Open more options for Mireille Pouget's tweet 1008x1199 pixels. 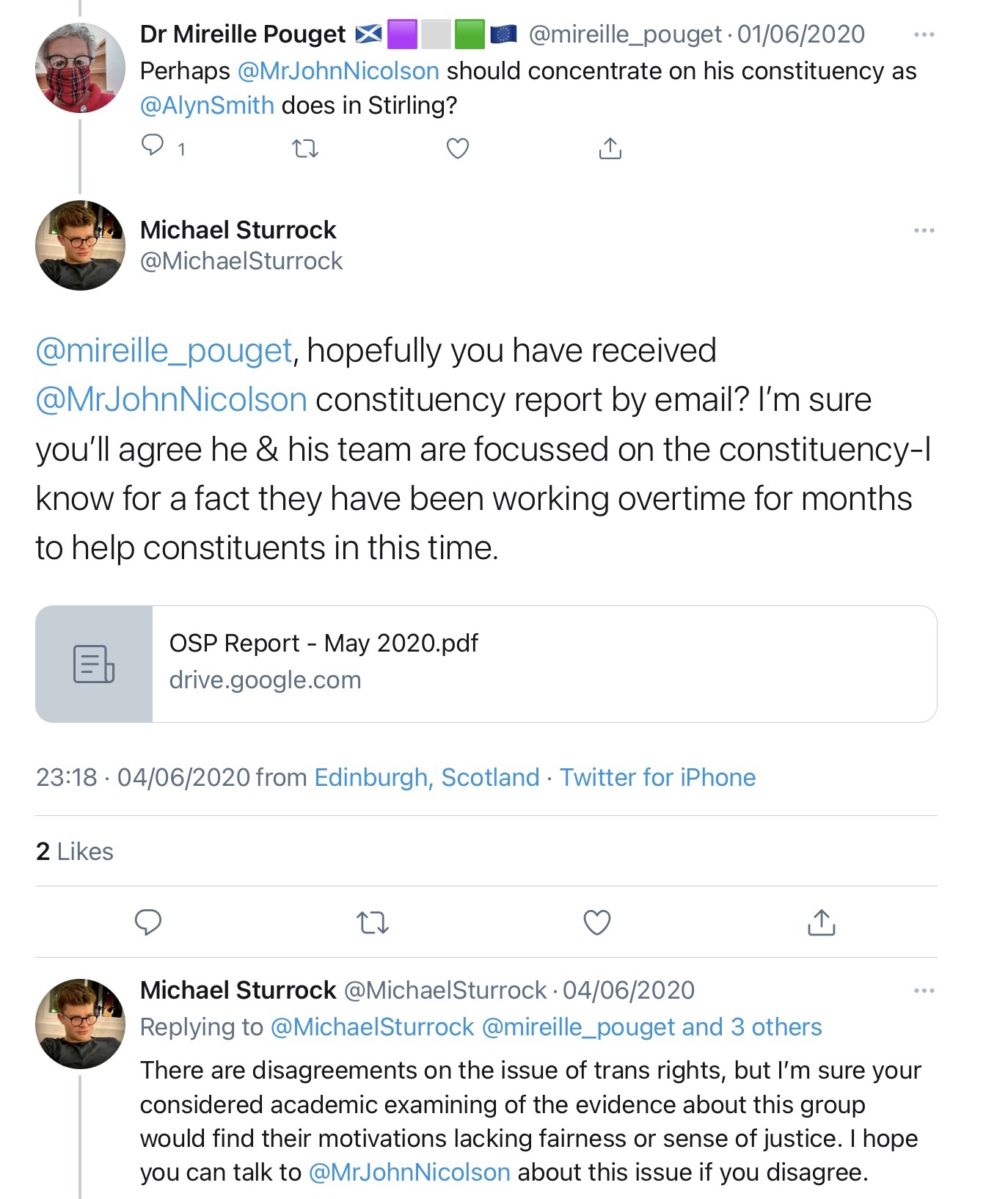click(x=924, y=35)
